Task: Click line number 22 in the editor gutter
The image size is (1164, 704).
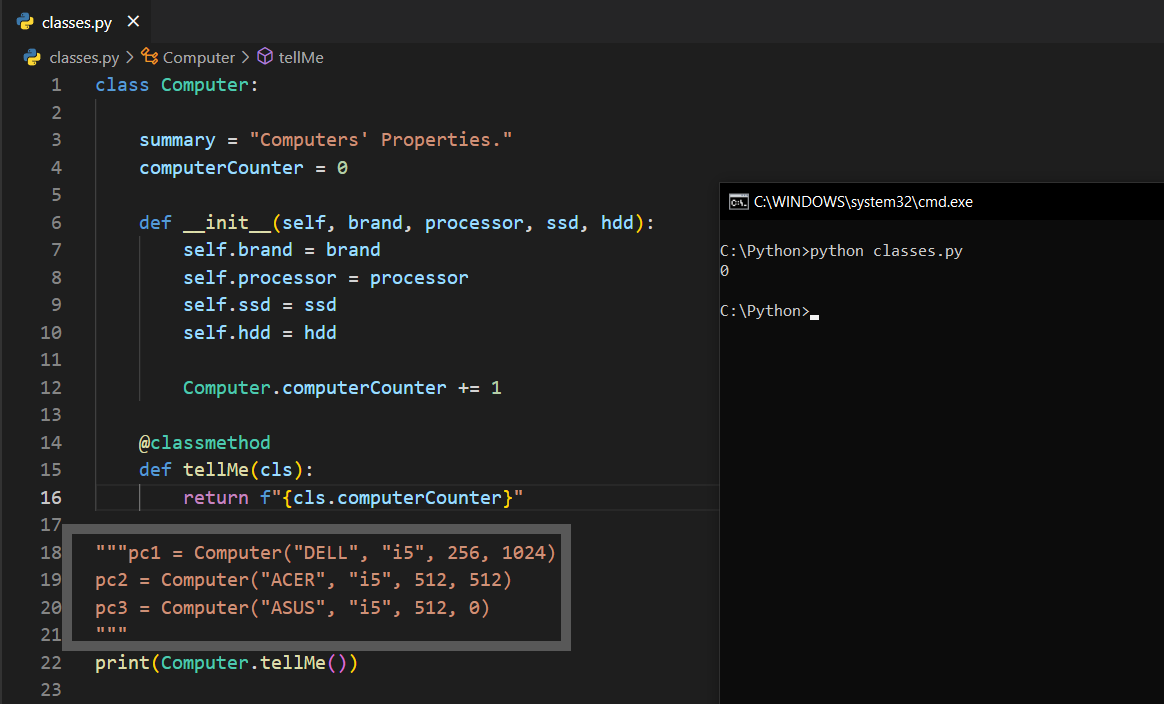Action: 50,663
